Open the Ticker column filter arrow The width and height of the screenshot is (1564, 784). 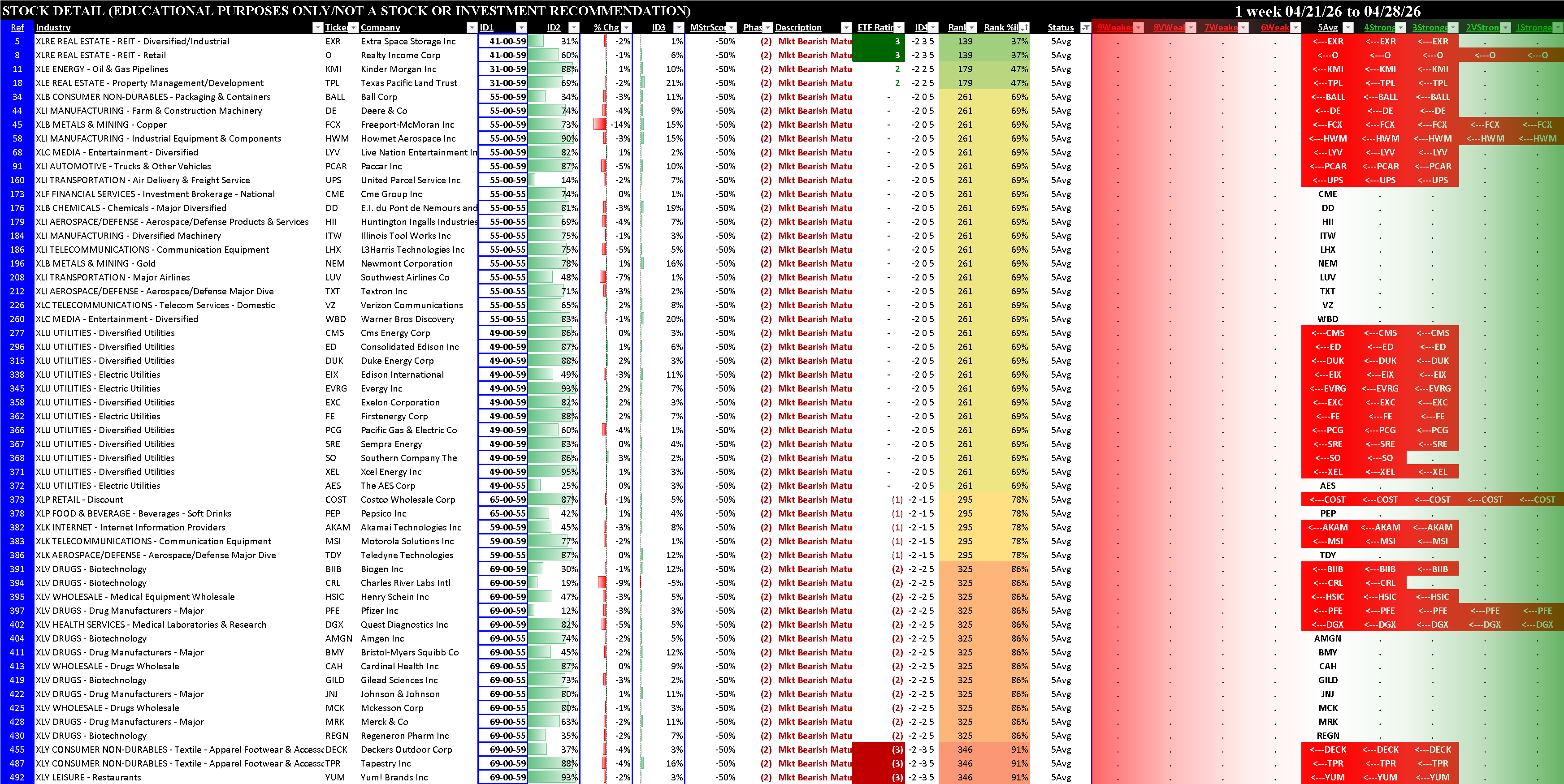click(353, 27)
